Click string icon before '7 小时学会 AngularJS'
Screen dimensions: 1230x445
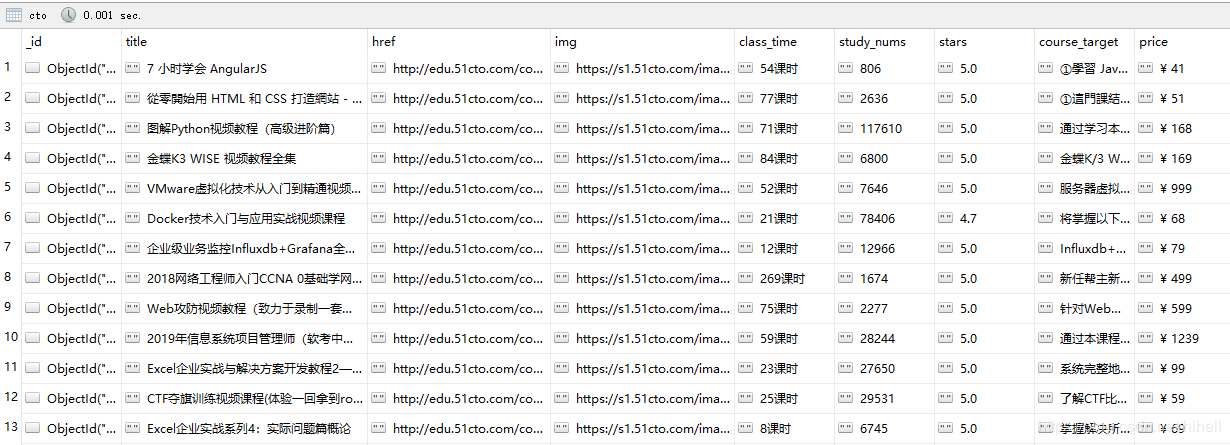point(133,69)
